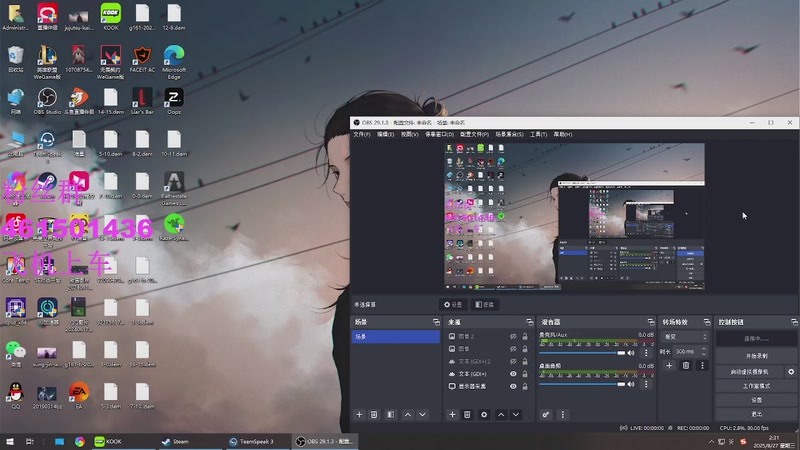This screenshot has width=800, height=450.
Task: Switch to TeamSpeak 3 in taskbar
Action: pyautogui.click(x=258, y=441)
